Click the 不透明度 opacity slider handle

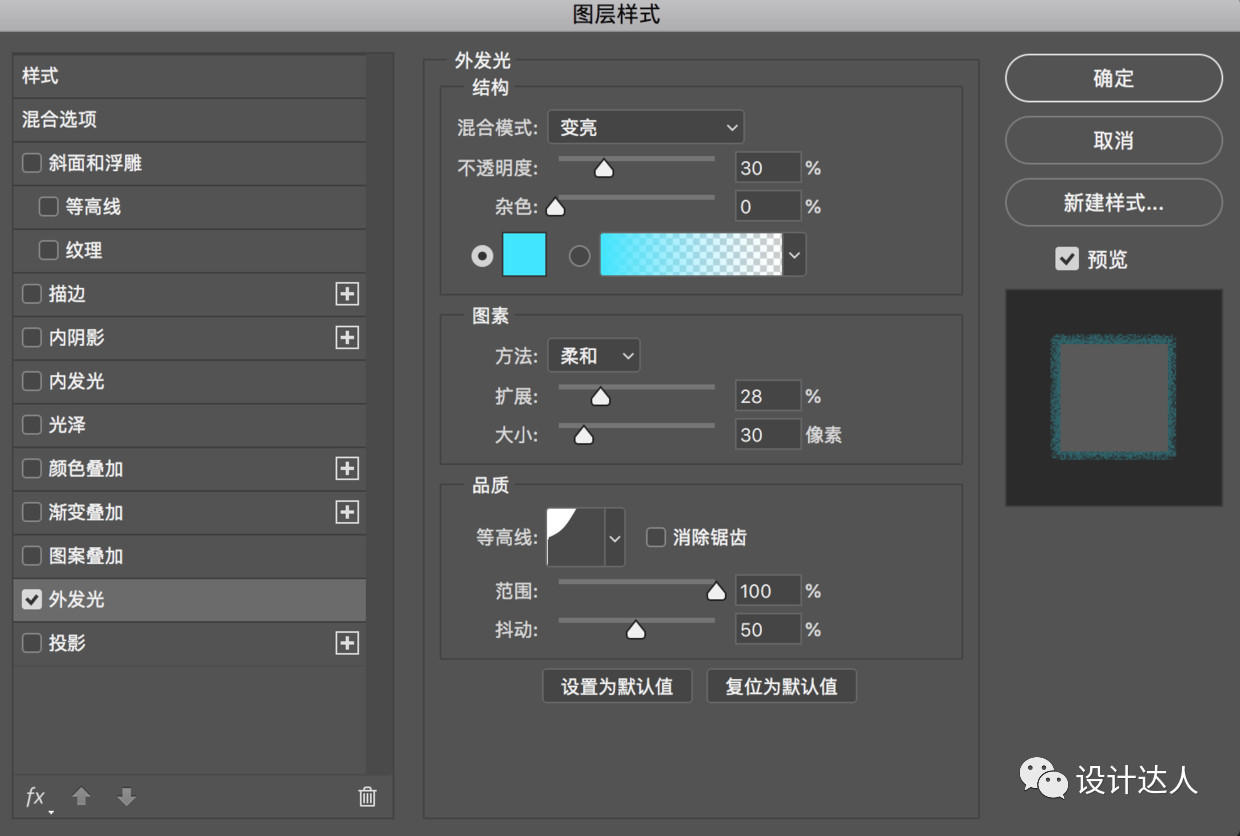point(604,169)
